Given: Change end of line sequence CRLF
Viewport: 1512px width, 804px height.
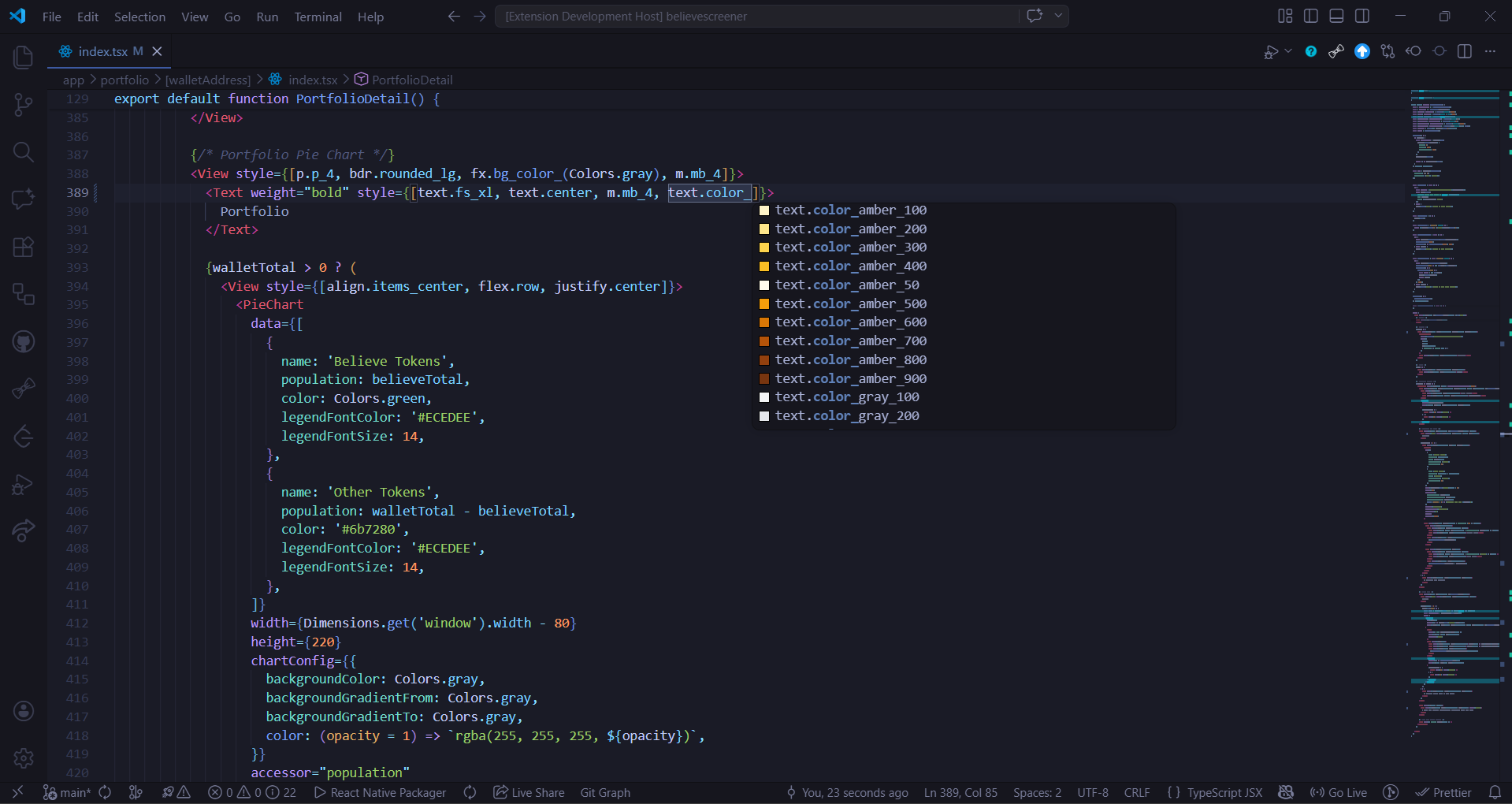Looking at the screenshot, I should pyautogui.click(x=1137, y=792).
